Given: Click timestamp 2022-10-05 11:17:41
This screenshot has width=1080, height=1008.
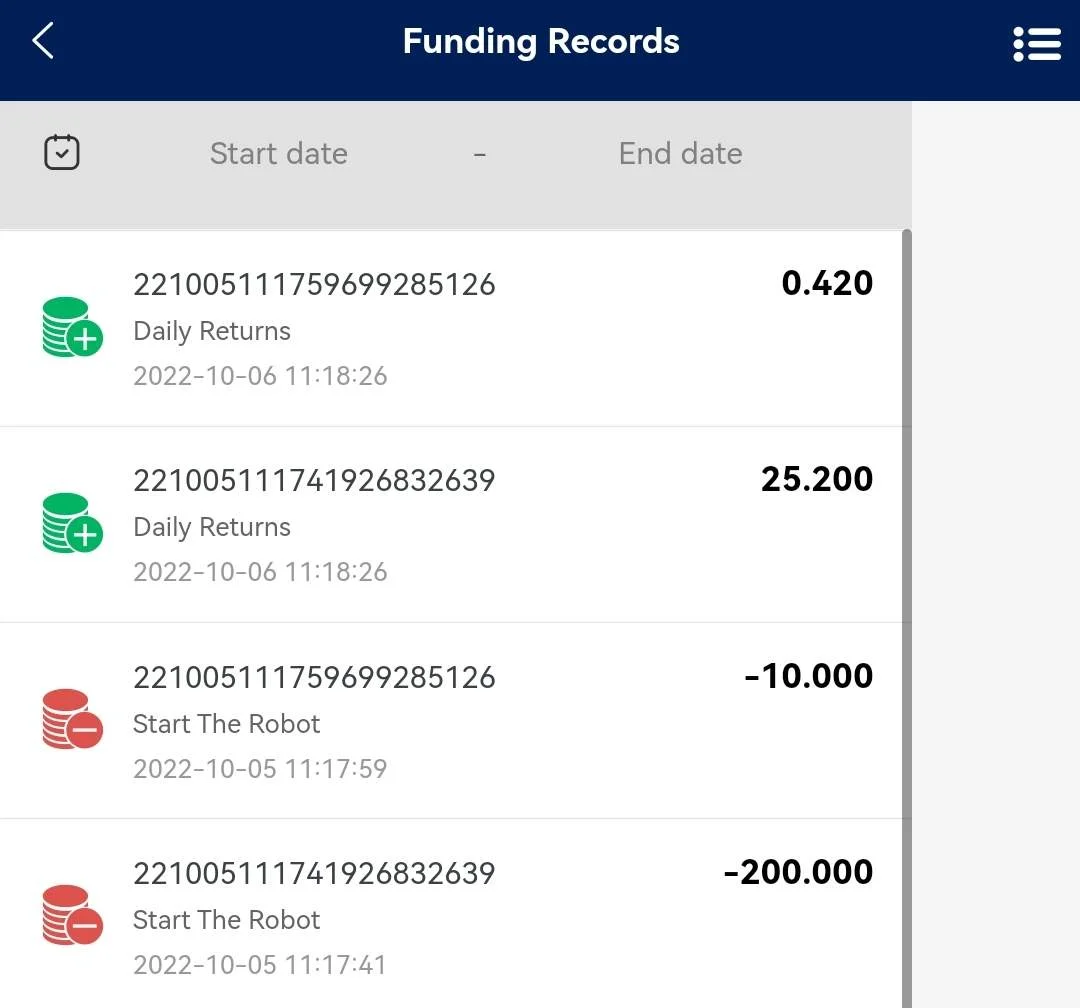Looking at the screenshot, I should [260, 965].
